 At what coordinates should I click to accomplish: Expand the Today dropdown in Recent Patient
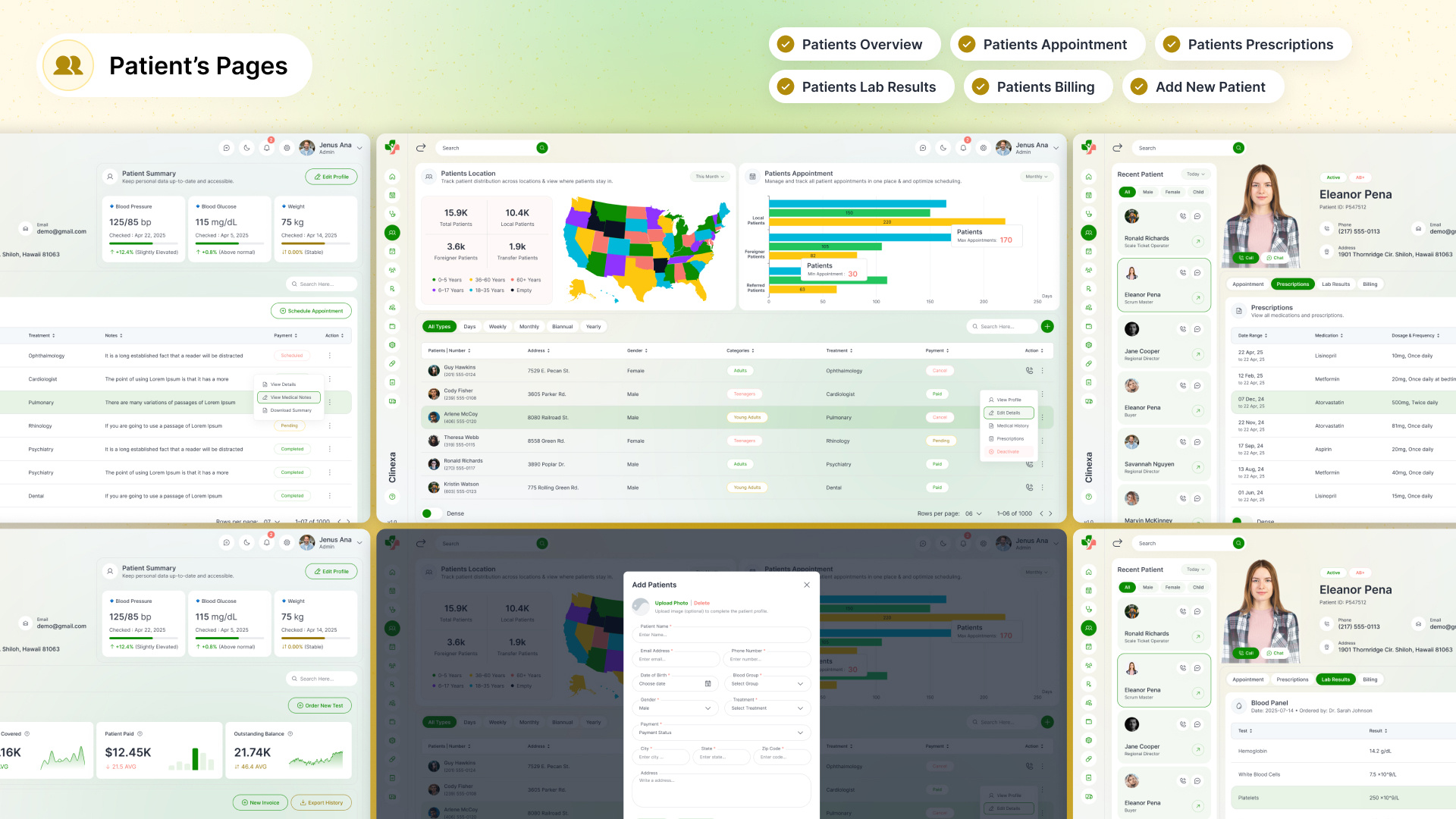1196,174
